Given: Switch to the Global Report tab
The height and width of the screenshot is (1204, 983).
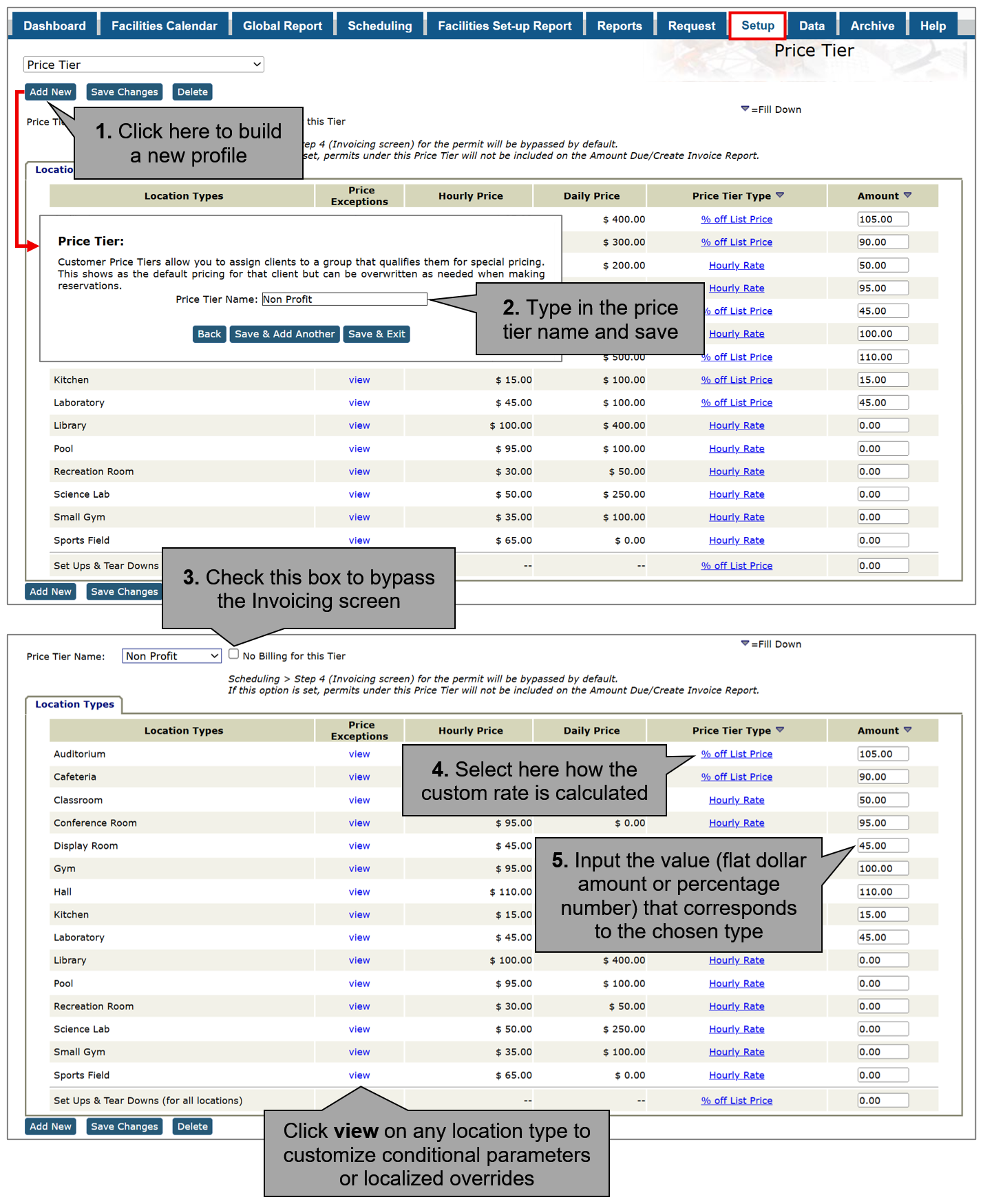Looking at the screenshot, I should 282,26.
